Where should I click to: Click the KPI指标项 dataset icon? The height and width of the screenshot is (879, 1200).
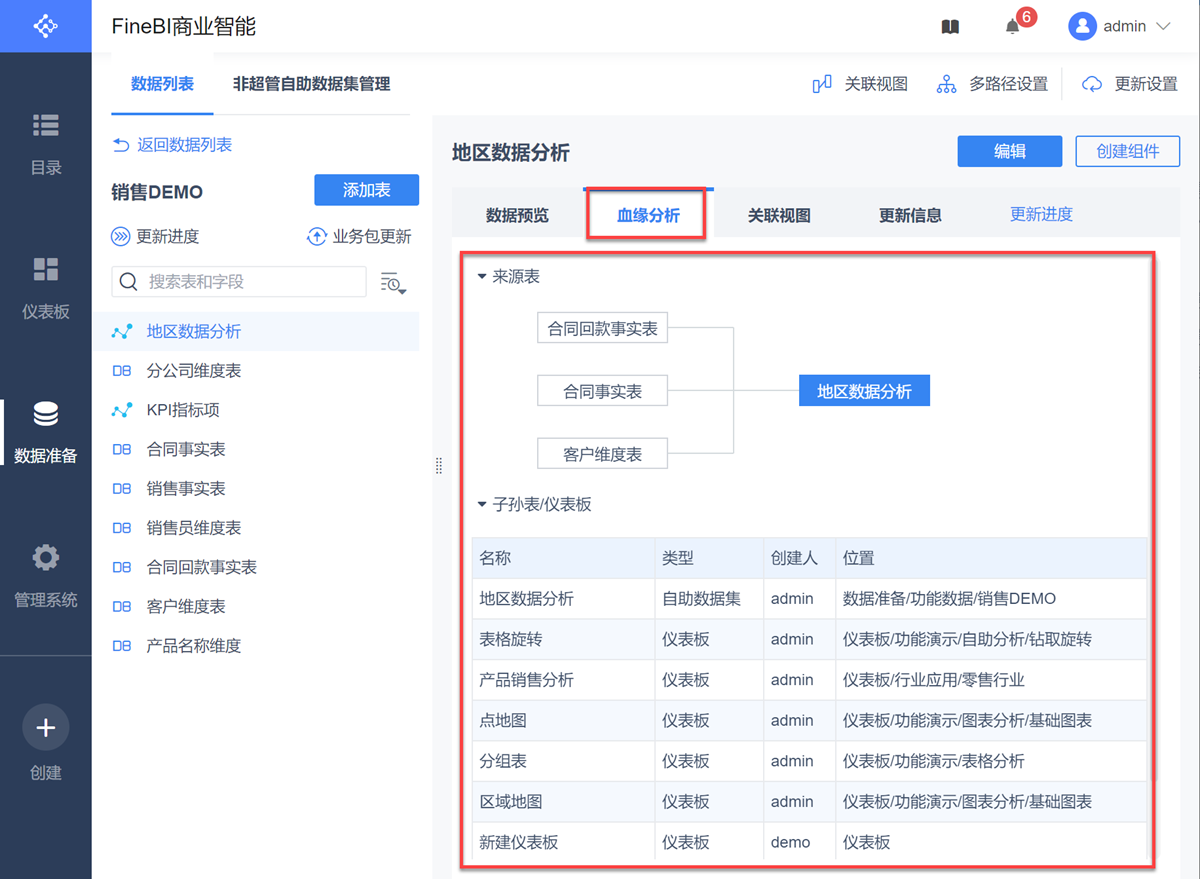tap(122, 410)
